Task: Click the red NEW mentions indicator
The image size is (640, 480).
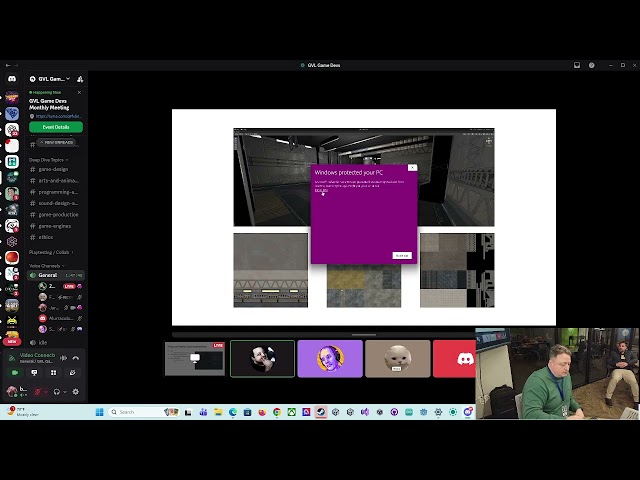Action: (12, 341)
